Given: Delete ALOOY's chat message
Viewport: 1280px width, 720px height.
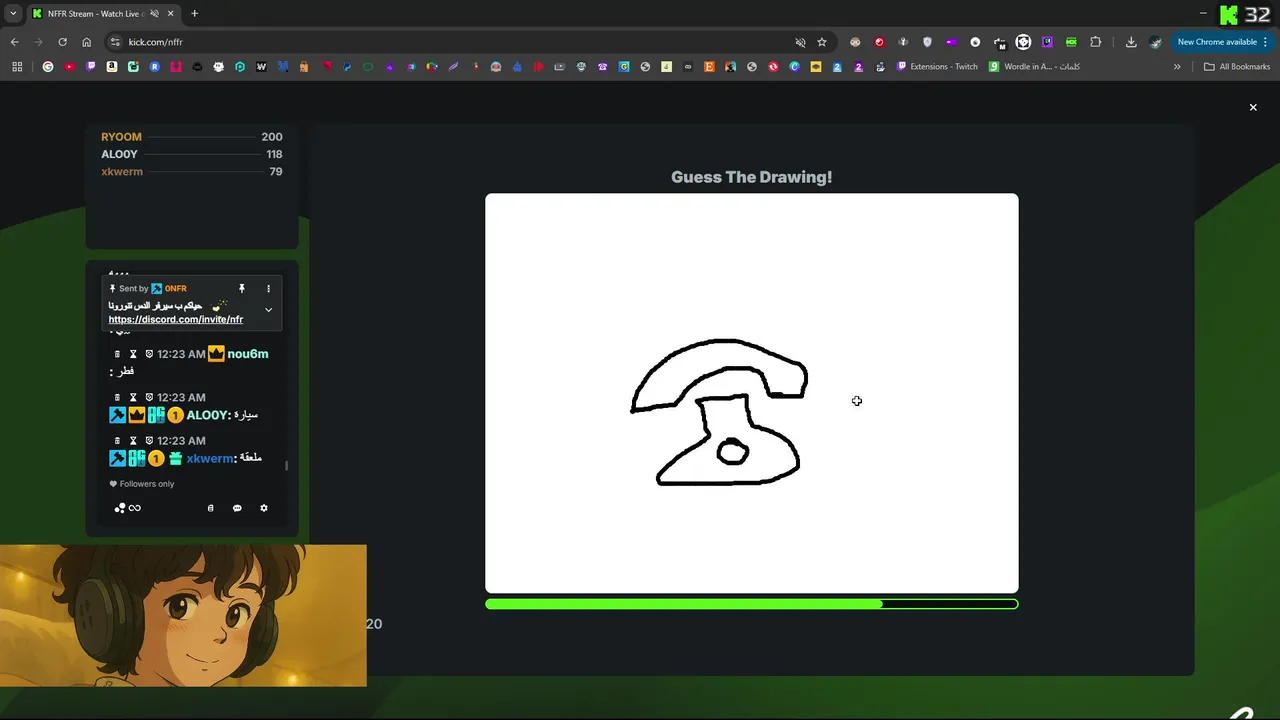Looking at the screenshot, I should pyautogui.click(x=117, y=397).
